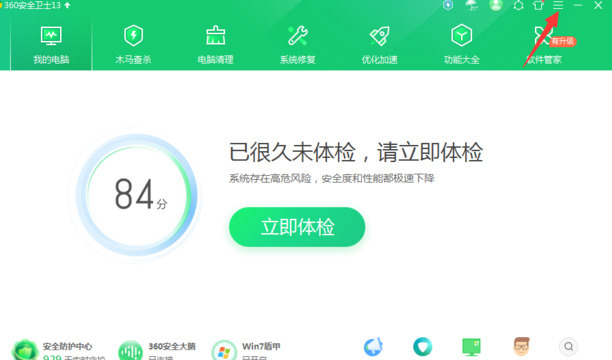Click the blue megaphone icon
This screenshot has width=612, height=360.
(x=374, y=347)
